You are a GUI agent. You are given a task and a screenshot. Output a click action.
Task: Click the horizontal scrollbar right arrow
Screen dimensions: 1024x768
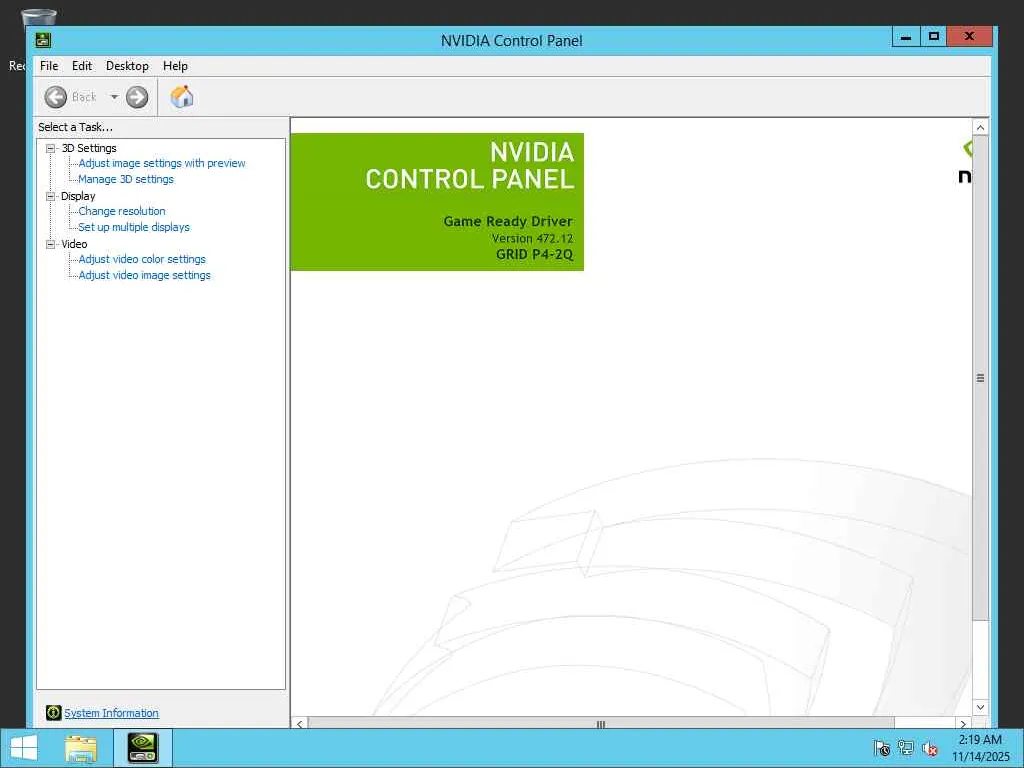[963, 724]
